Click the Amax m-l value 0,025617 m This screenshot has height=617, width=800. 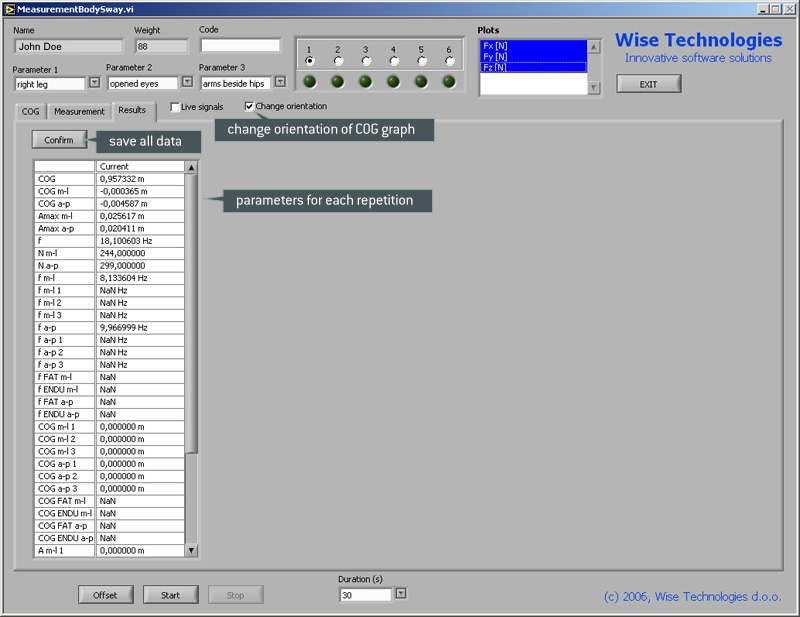(x=140, y=216)
